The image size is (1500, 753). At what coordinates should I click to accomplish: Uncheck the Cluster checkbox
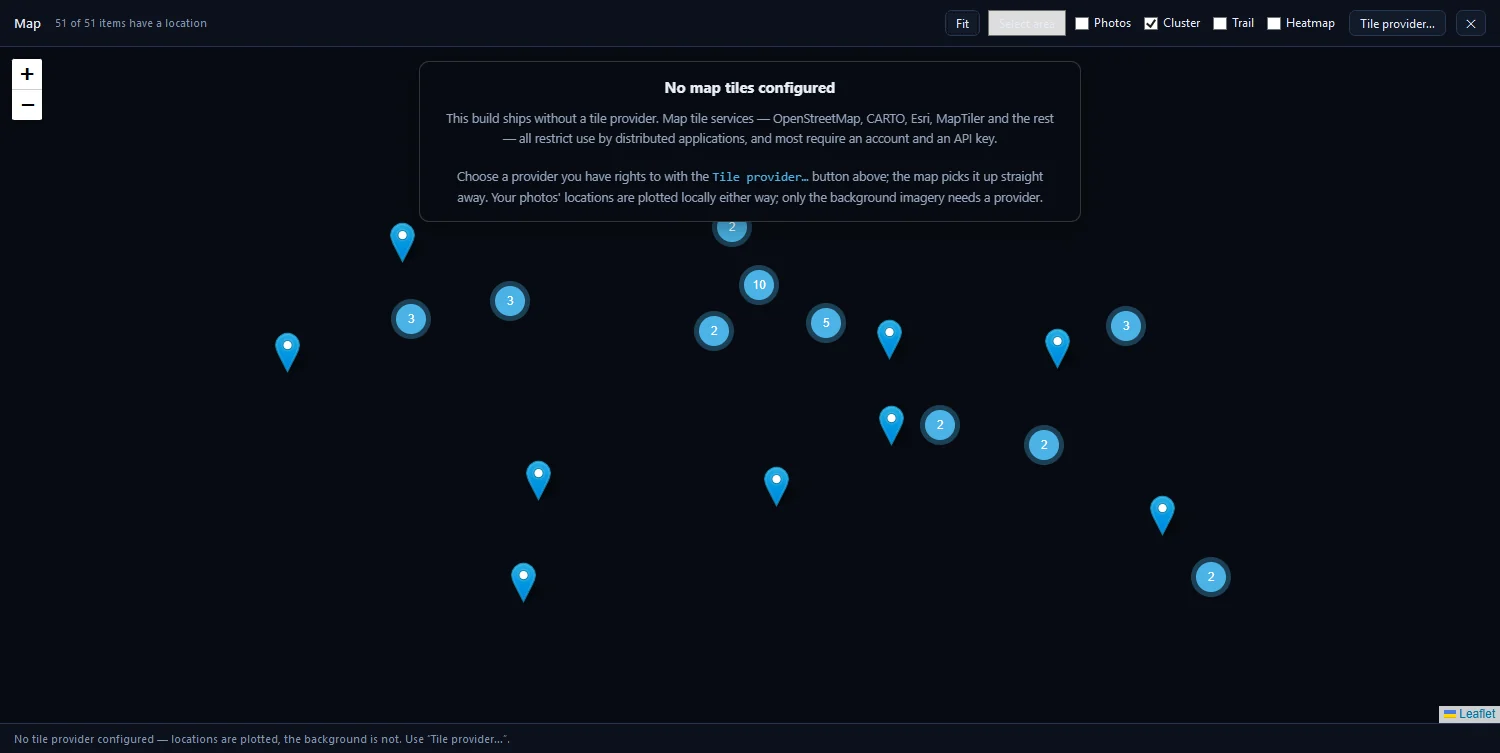[1151, 23]
